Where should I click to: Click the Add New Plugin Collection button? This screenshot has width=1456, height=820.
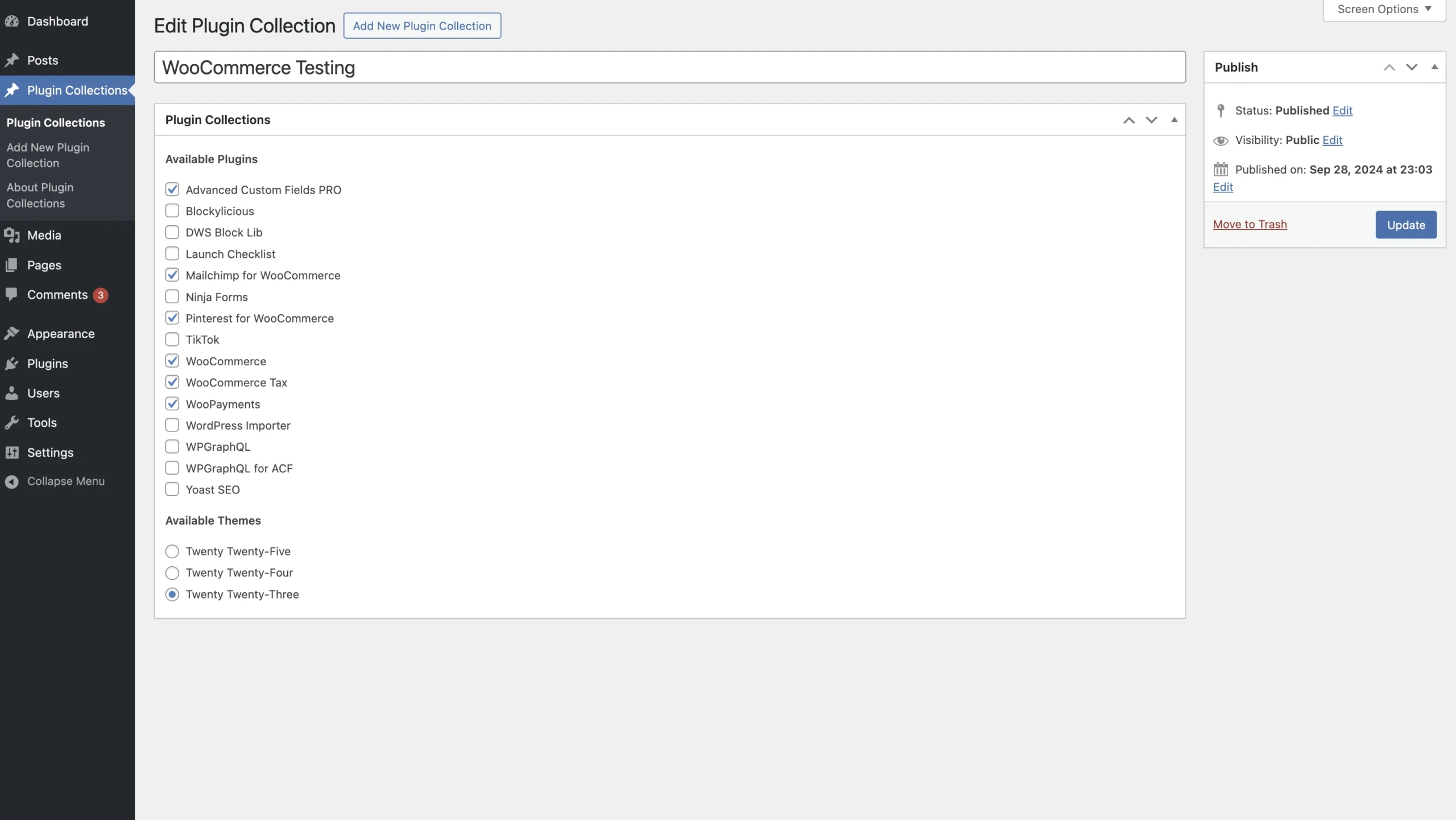point(422,26)
